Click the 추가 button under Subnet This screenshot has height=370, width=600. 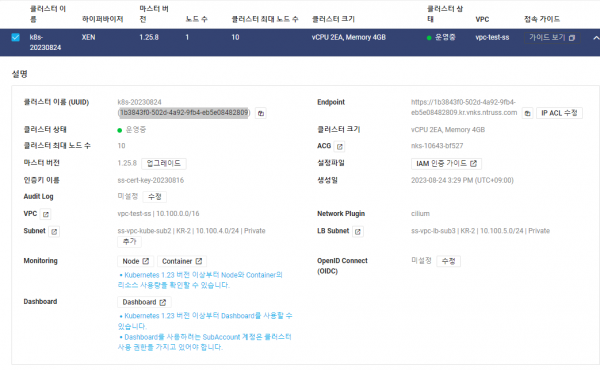129,242
